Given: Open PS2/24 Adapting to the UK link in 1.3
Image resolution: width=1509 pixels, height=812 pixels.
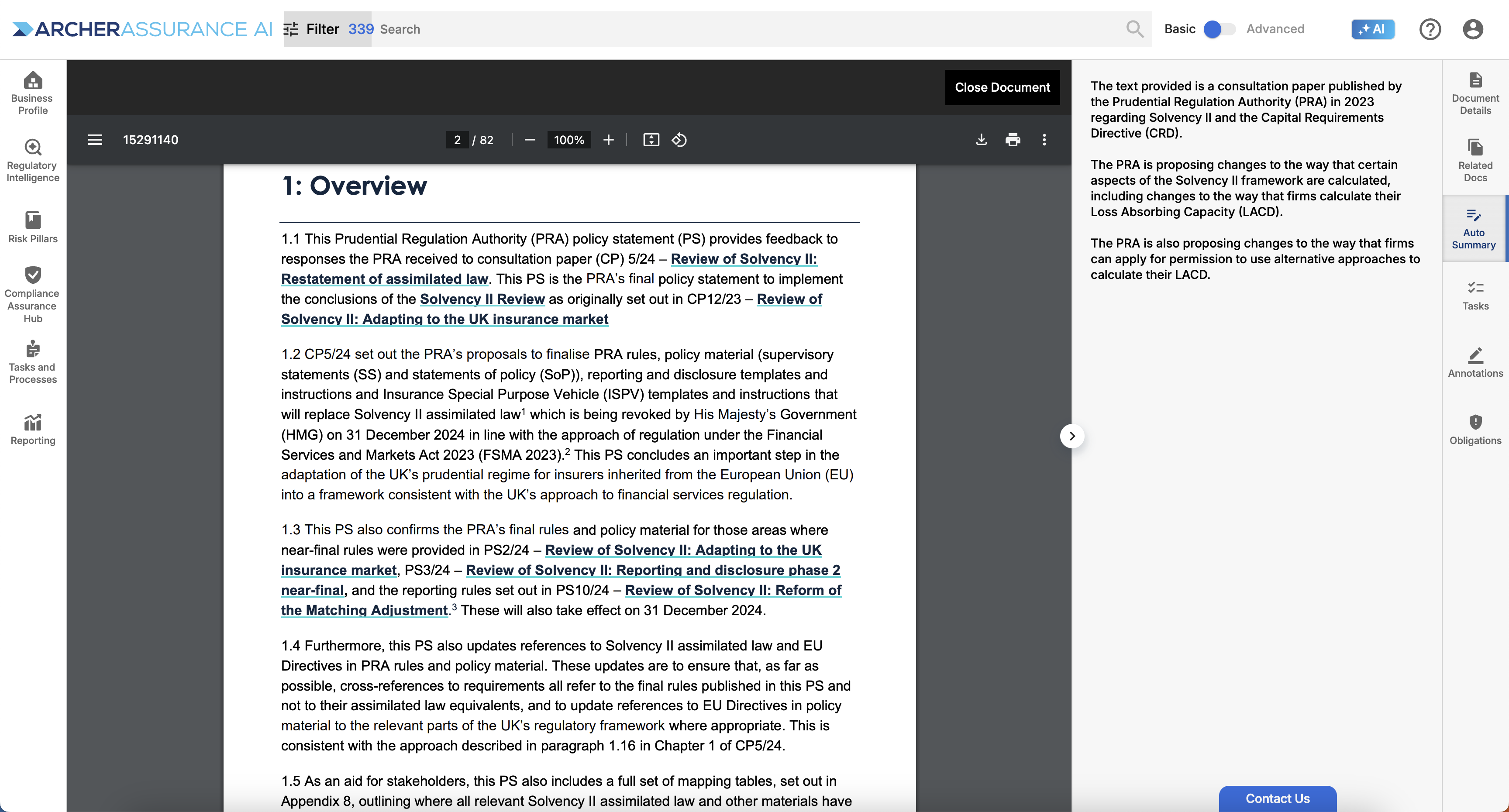Looking at the screenshot, I should click(x=551, y=560).
